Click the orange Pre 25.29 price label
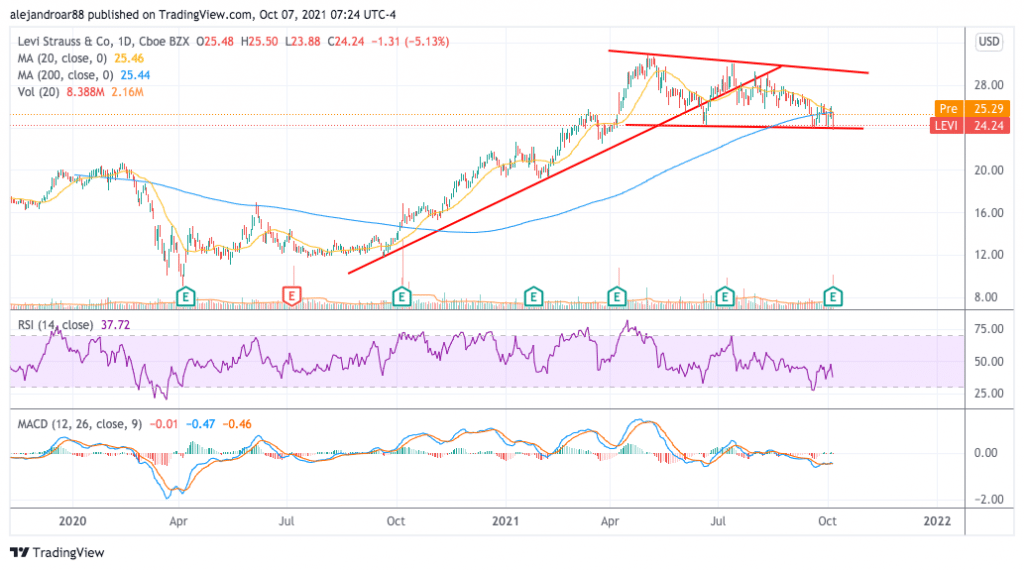The width and height of the screenshot is (1024, 570). 972,108
